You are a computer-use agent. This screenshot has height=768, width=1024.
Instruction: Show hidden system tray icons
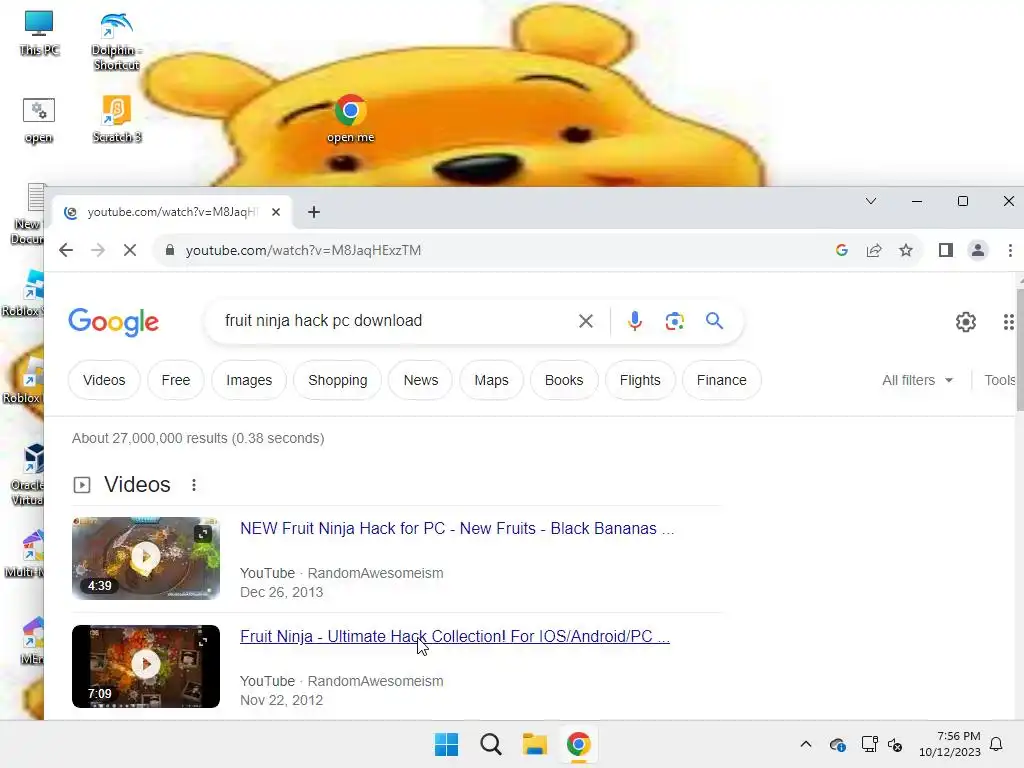pyautogui.click(x=806, y=744)
